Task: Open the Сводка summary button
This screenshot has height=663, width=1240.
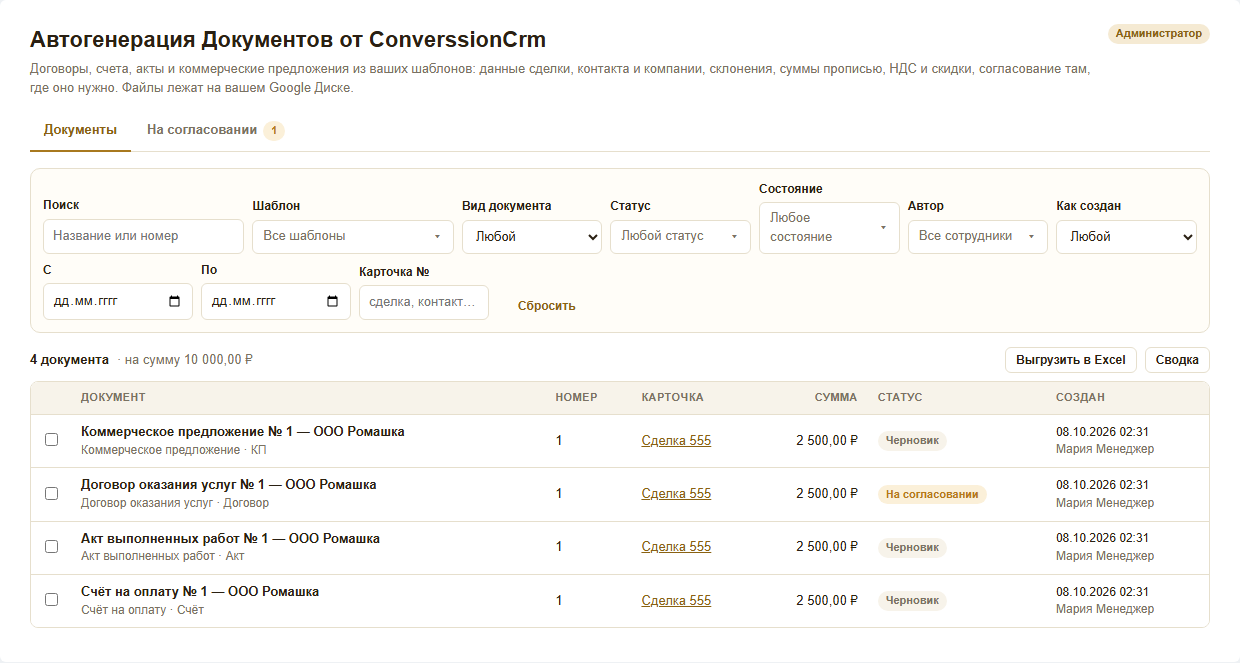Action: (1177, 360)
